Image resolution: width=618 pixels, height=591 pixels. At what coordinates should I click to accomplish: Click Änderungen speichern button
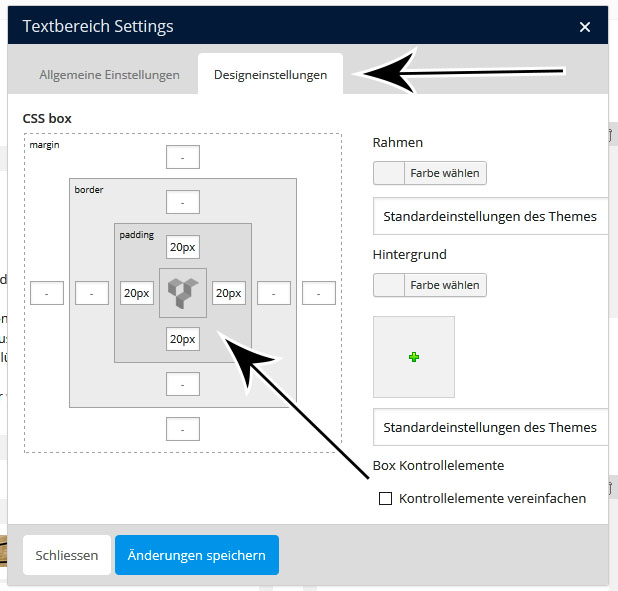pyautogui.click(x=197, y=555)
